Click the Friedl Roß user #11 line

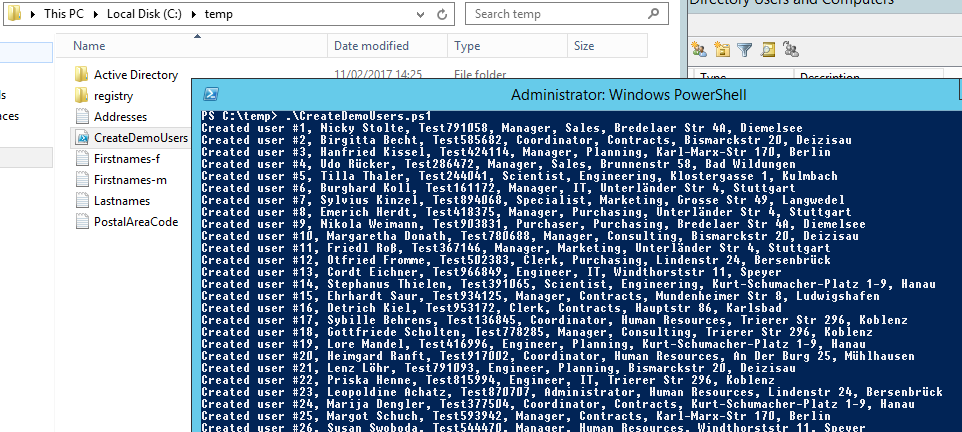[x=516, y=248]
